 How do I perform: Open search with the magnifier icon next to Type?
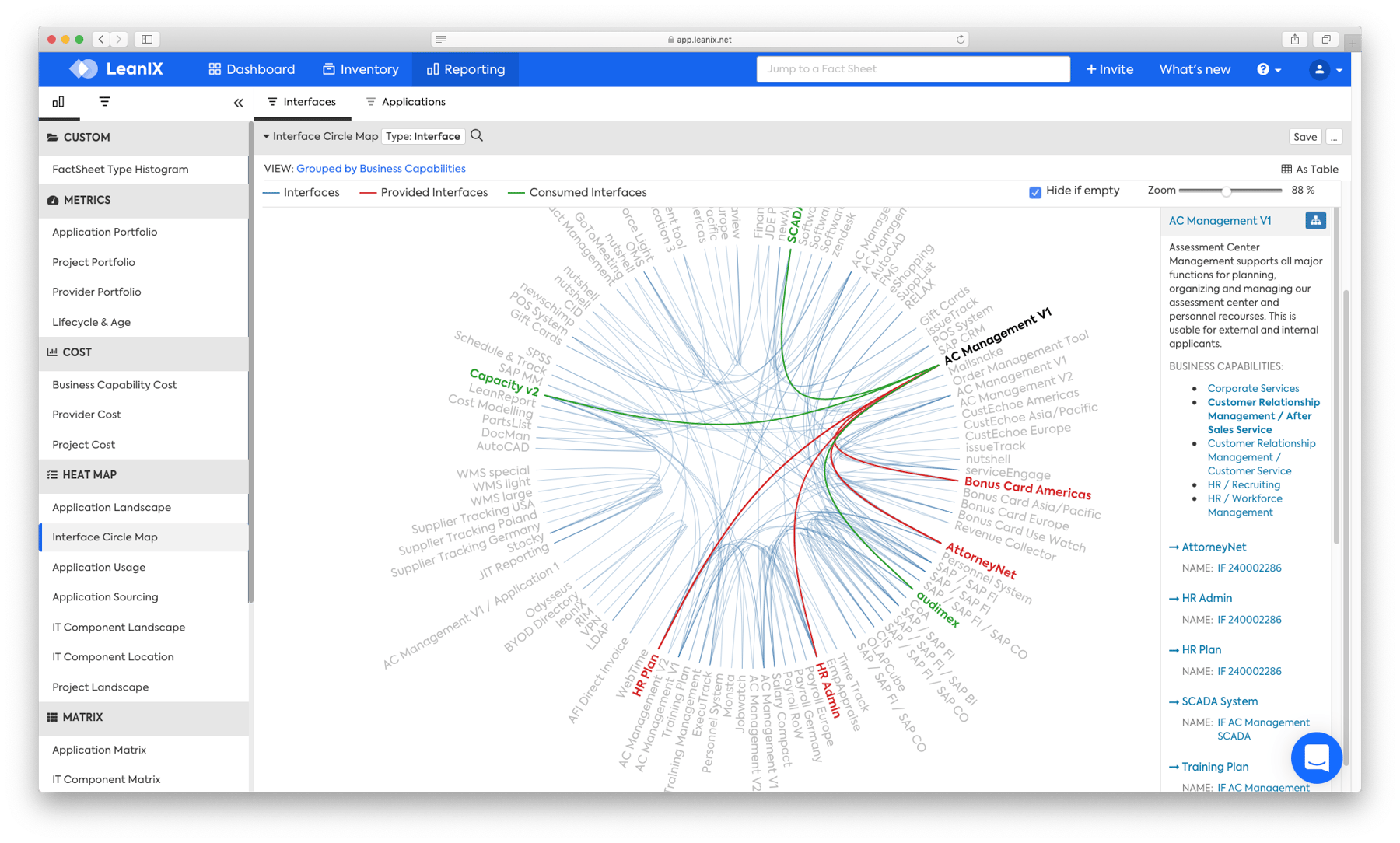(477, 136)
